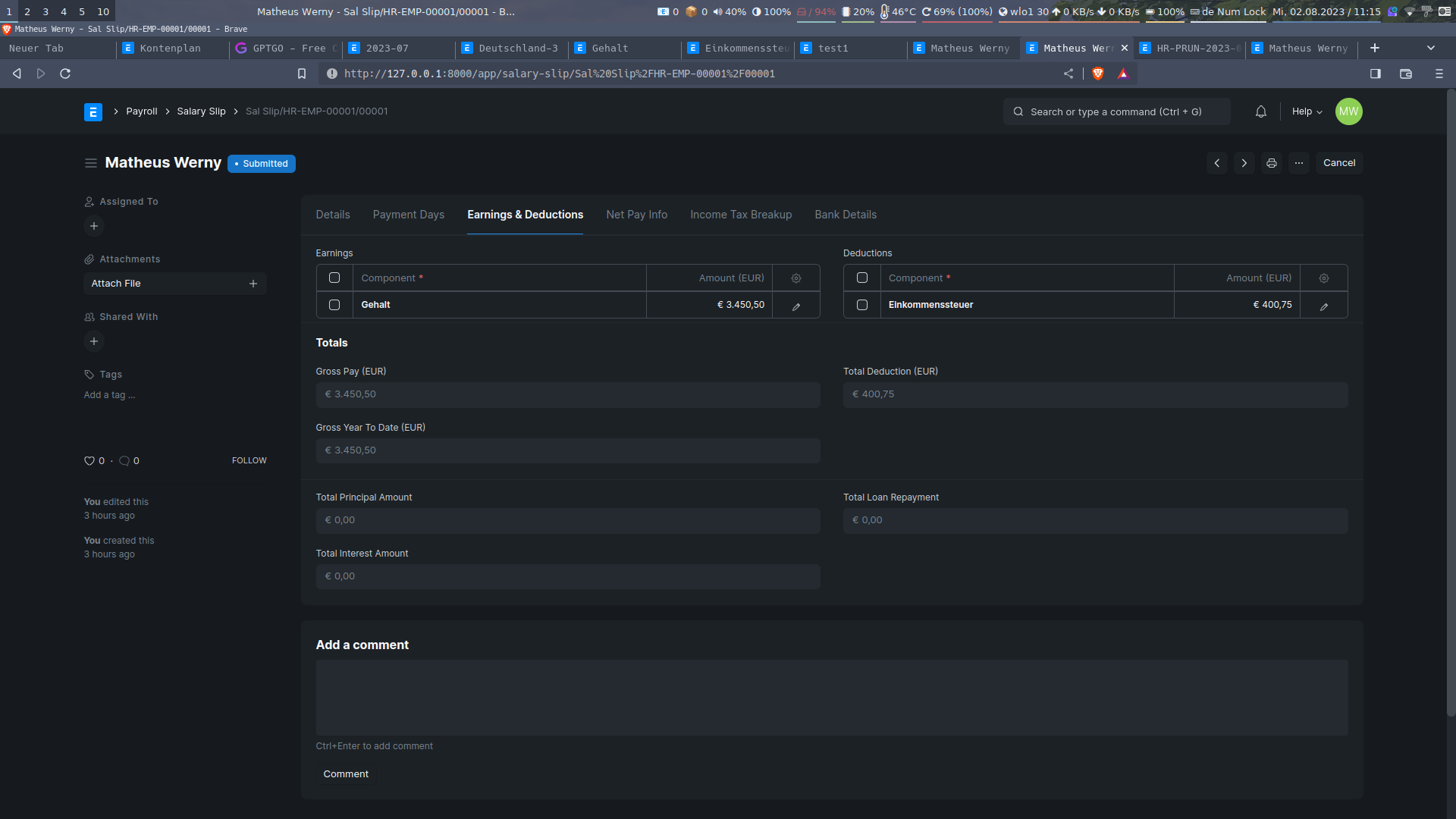Check the Einkommensteuer row checkbox
This screenshot has height=819, width=1456.
pyautogui.click(x=861, y=305)
